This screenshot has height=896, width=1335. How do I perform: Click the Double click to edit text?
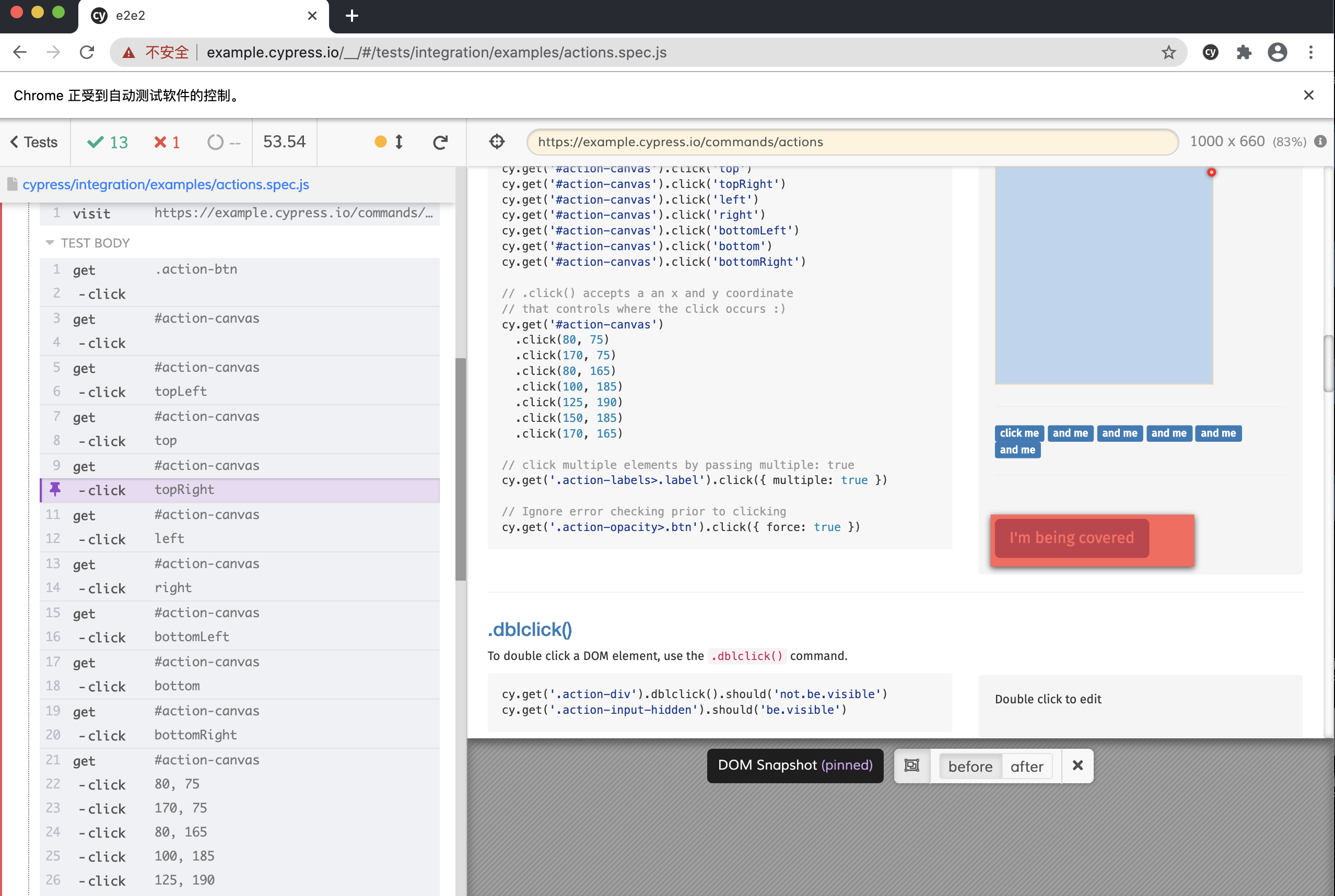tap(1048, 700)
